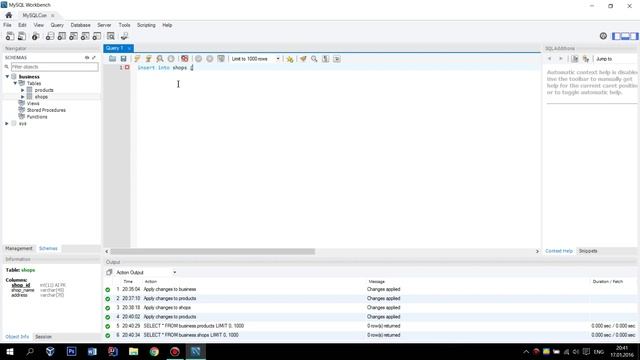640x360 pixels.
Task: Open the Scripting menu
Action: tap(146, 25)
